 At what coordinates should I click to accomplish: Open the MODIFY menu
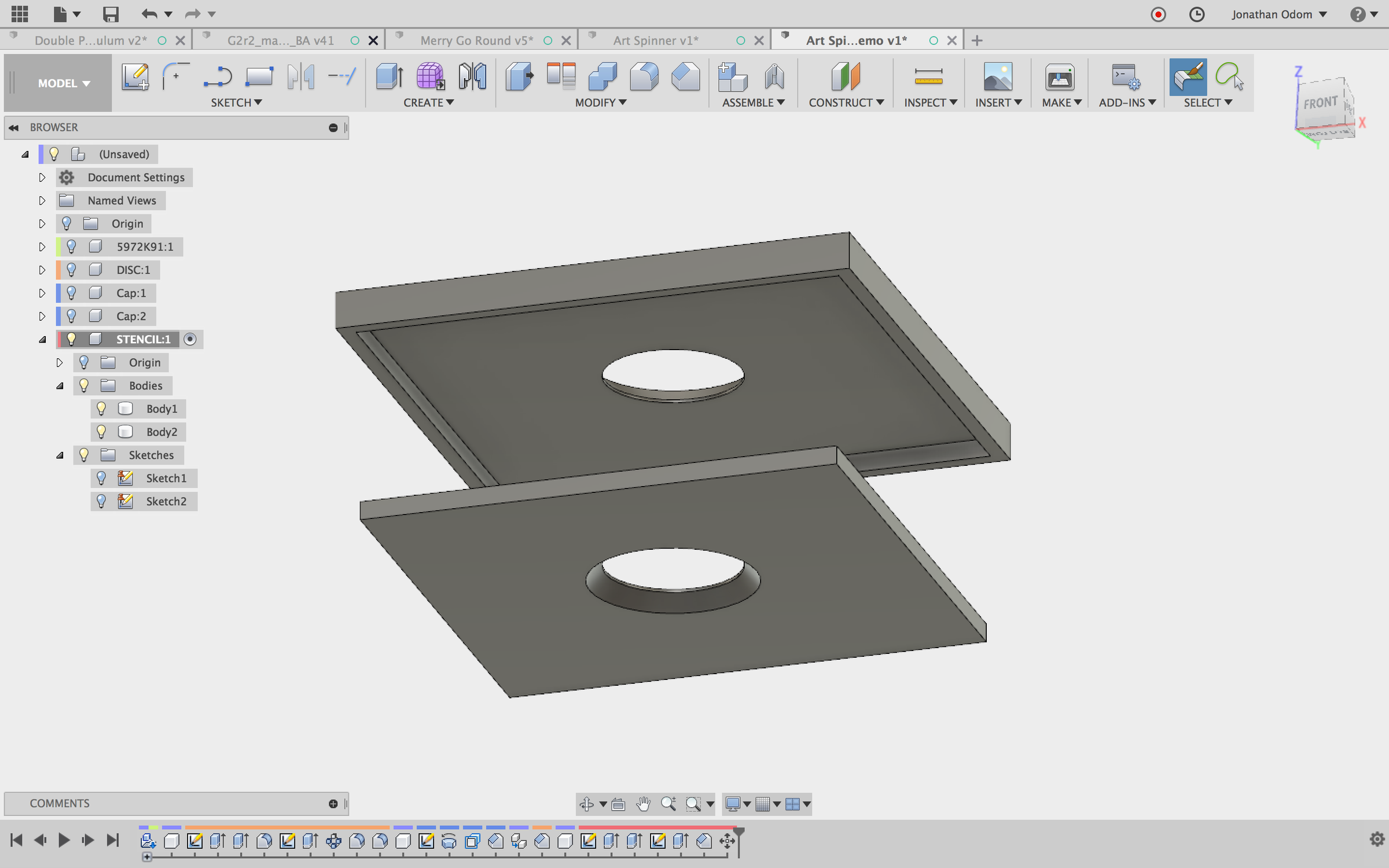coord(600,102)
